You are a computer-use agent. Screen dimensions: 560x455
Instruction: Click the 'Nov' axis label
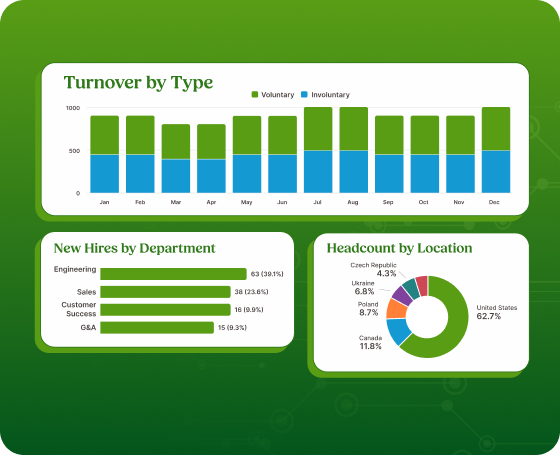coord(459,202)
